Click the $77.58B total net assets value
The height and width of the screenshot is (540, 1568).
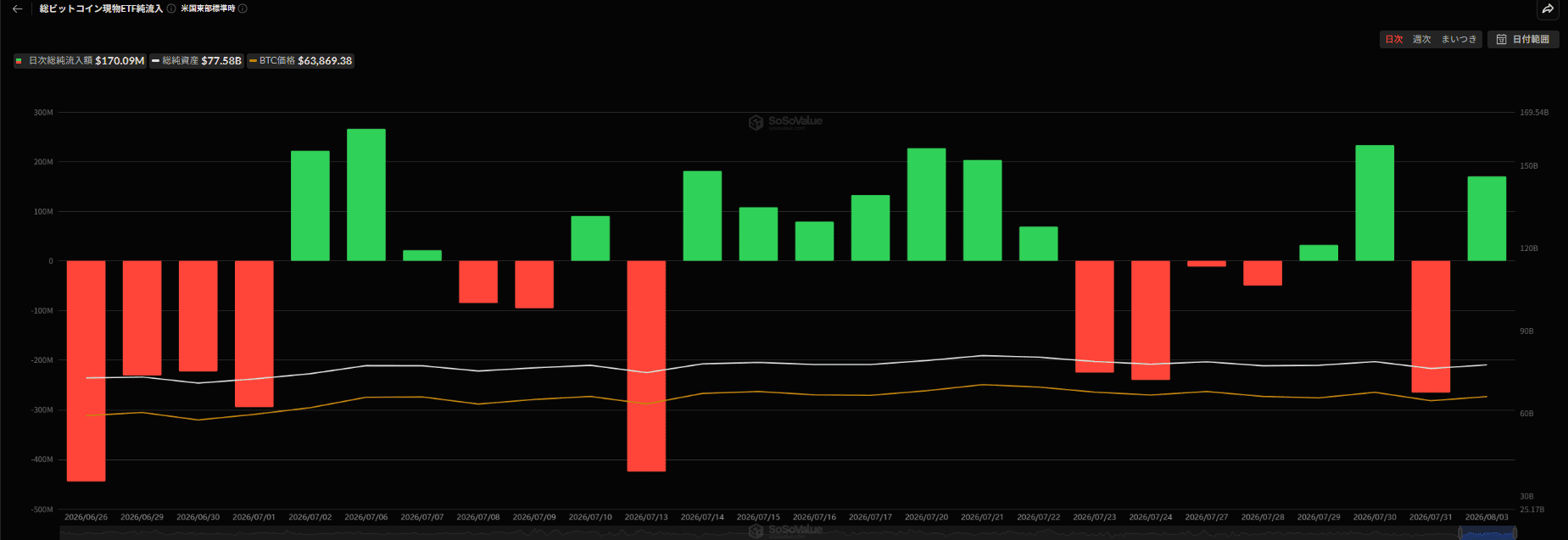221,61
